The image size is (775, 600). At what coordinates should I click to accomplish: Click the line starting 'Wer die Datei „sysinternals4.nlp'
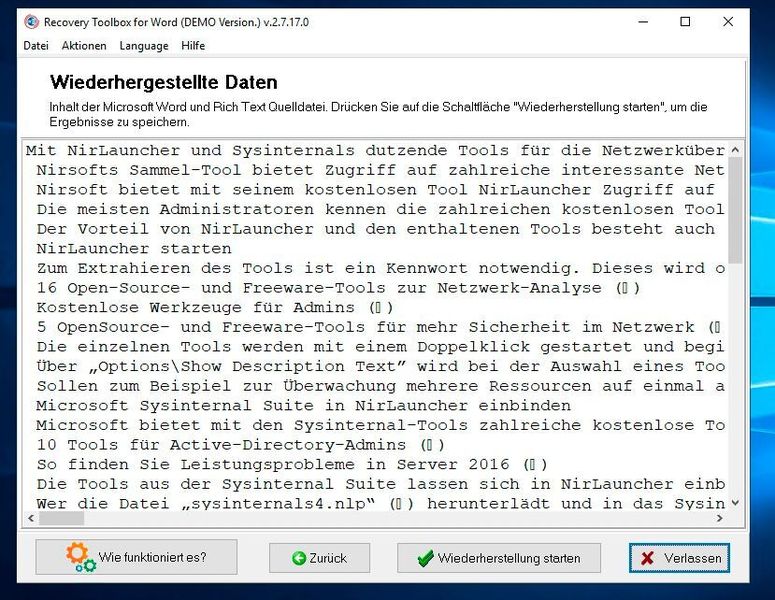381,504
